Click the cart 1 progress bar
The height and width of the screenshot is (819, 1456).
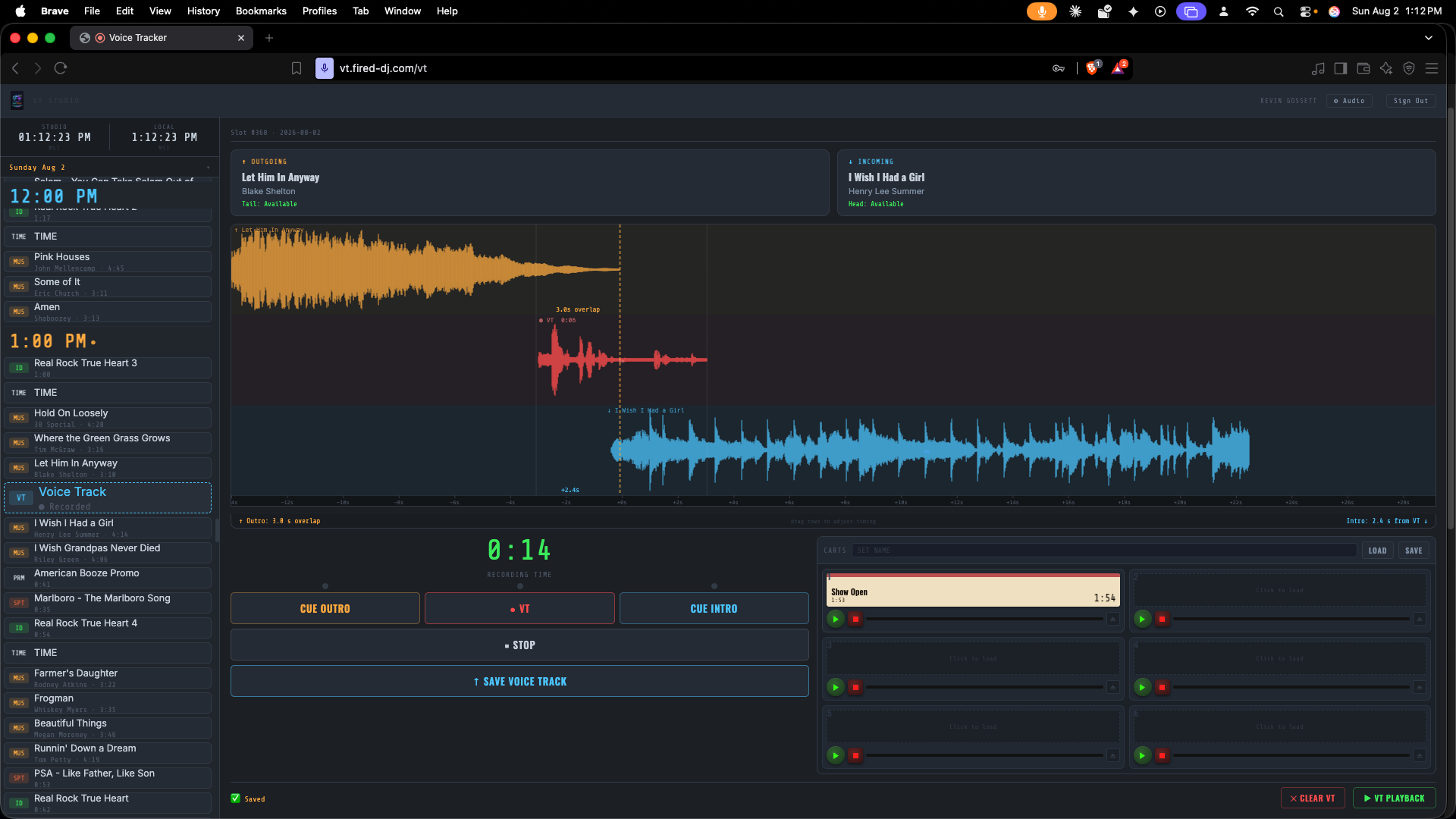click(x=984, y=619)
